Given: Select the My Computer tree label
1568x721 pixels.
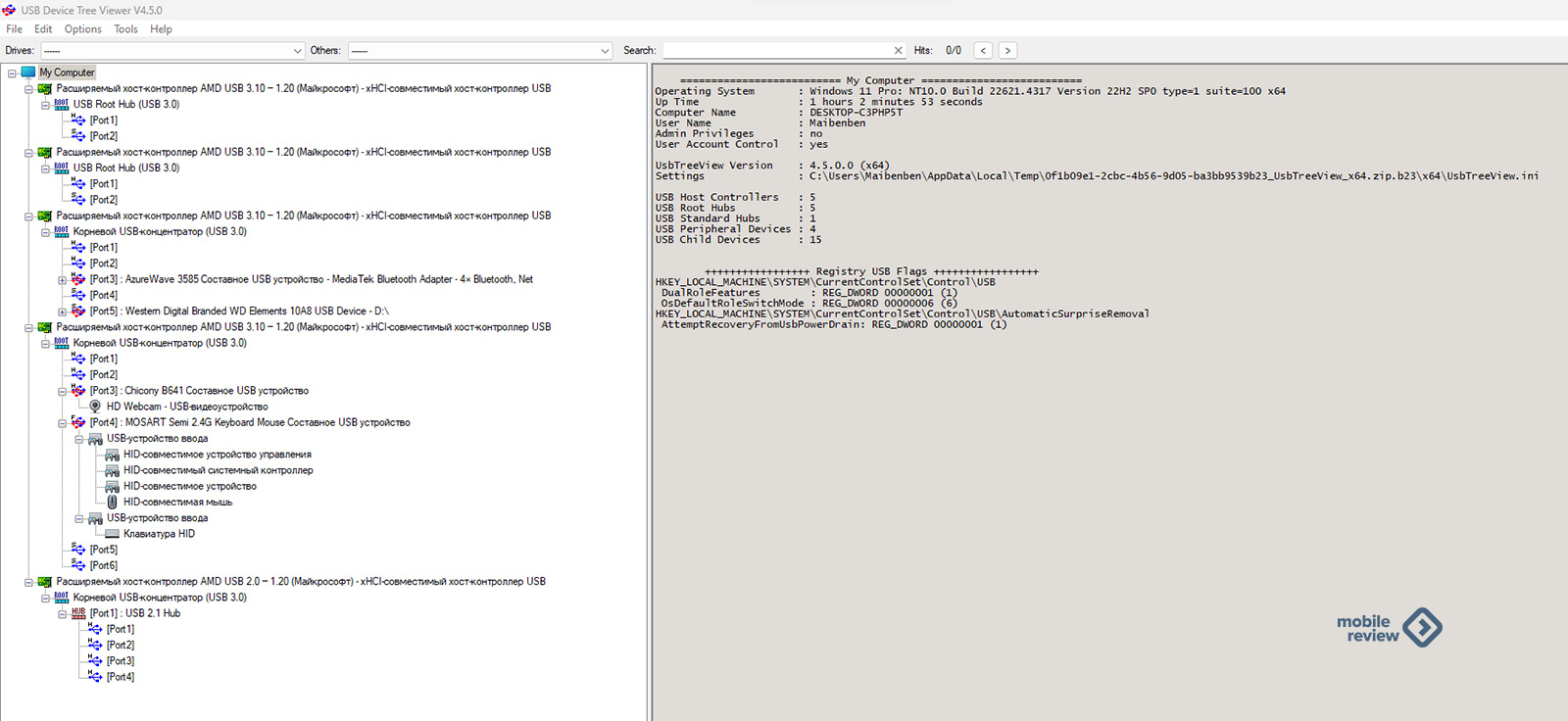Looking at the screenshot, I should tap(67, 72).
